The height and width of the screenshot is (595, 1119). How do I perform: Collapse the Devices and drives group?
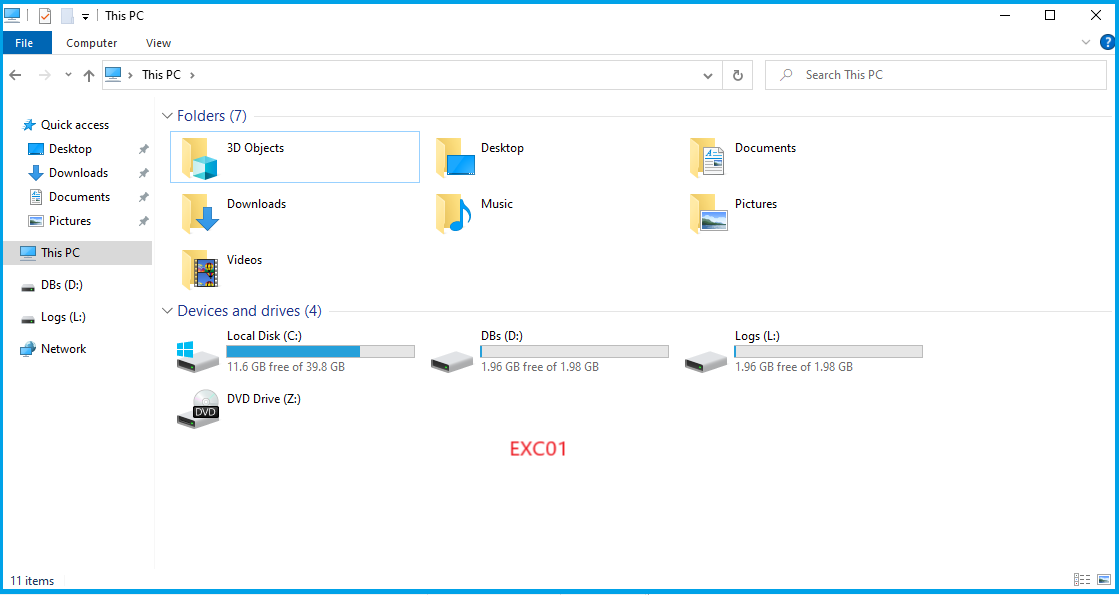click(x=167, y=311)
